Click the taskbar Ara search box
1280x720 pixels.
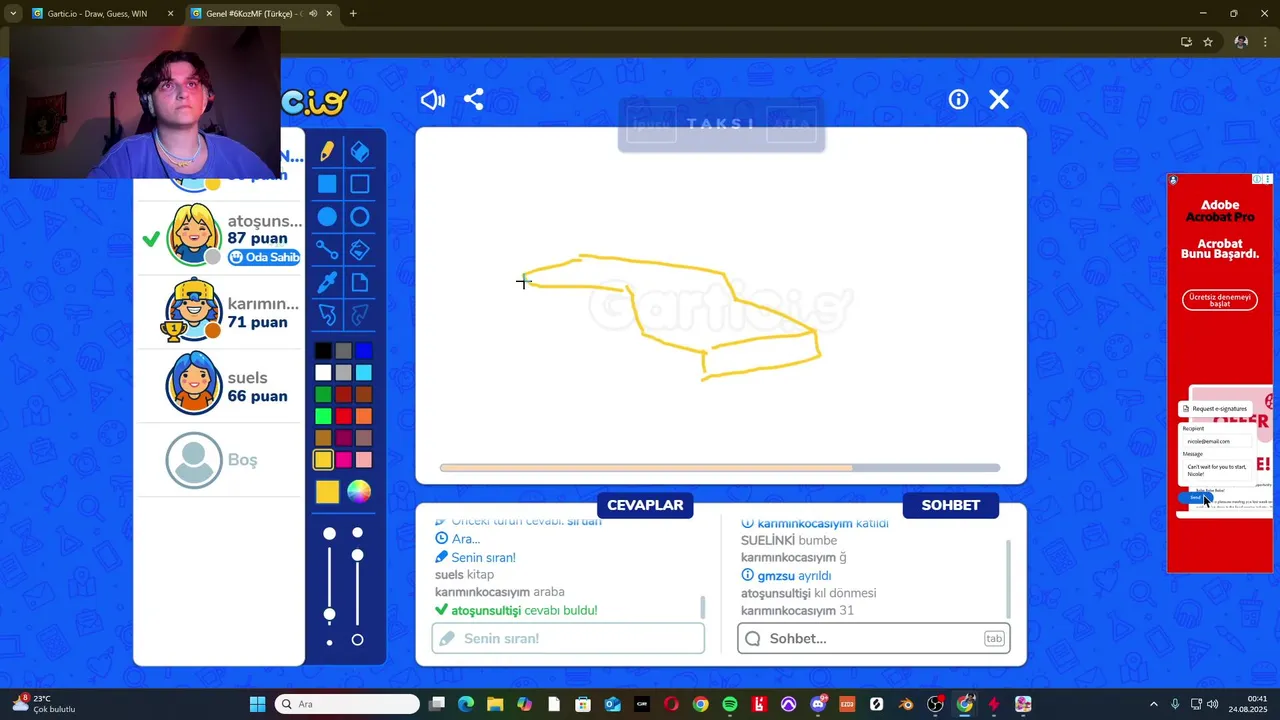tap(347, 704)
